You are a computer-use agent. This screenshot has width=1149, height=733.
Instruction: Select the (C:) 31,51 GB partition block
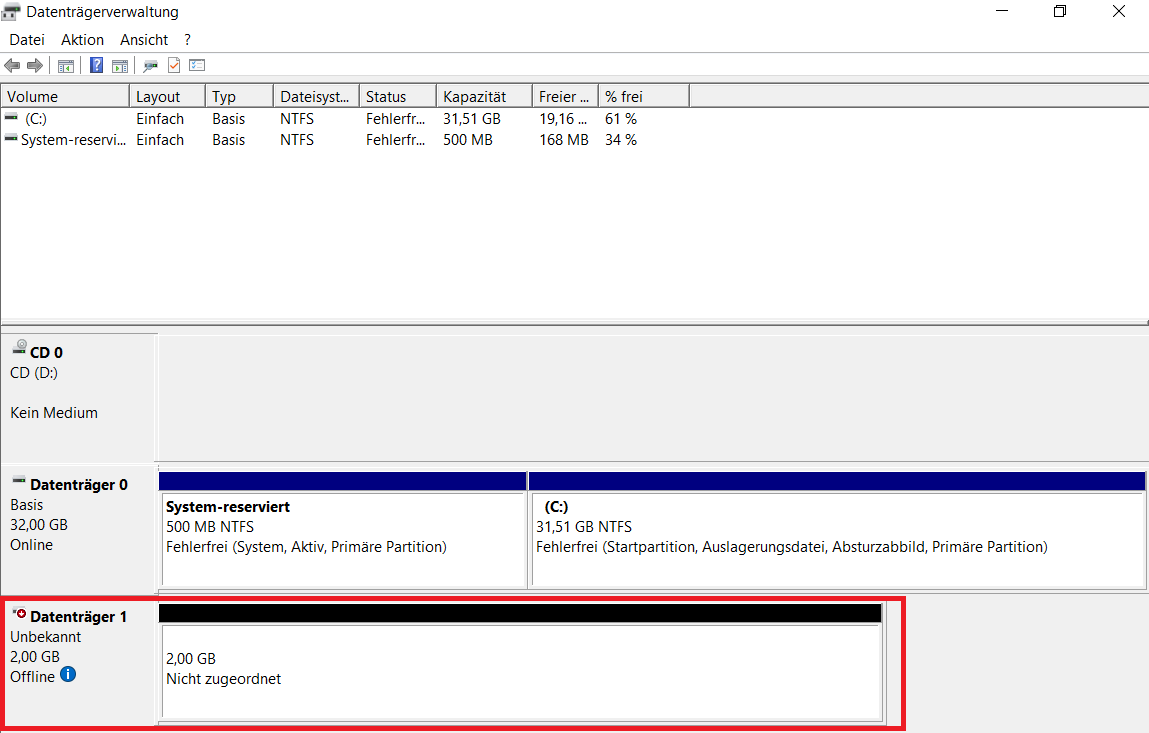[x=836, y=537]
